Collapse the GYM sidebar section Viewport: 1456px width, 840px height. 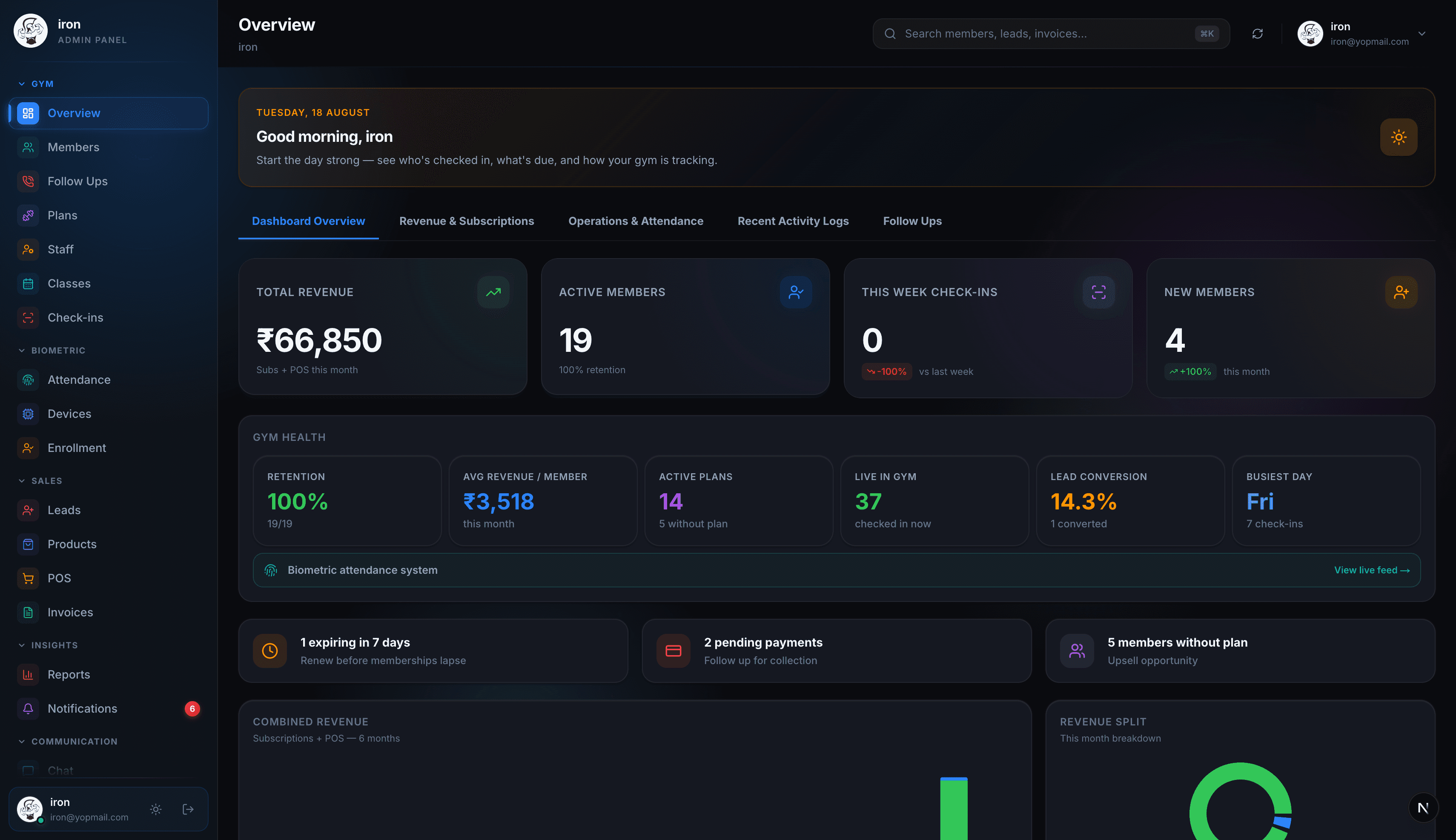click(x=36, y=83)
